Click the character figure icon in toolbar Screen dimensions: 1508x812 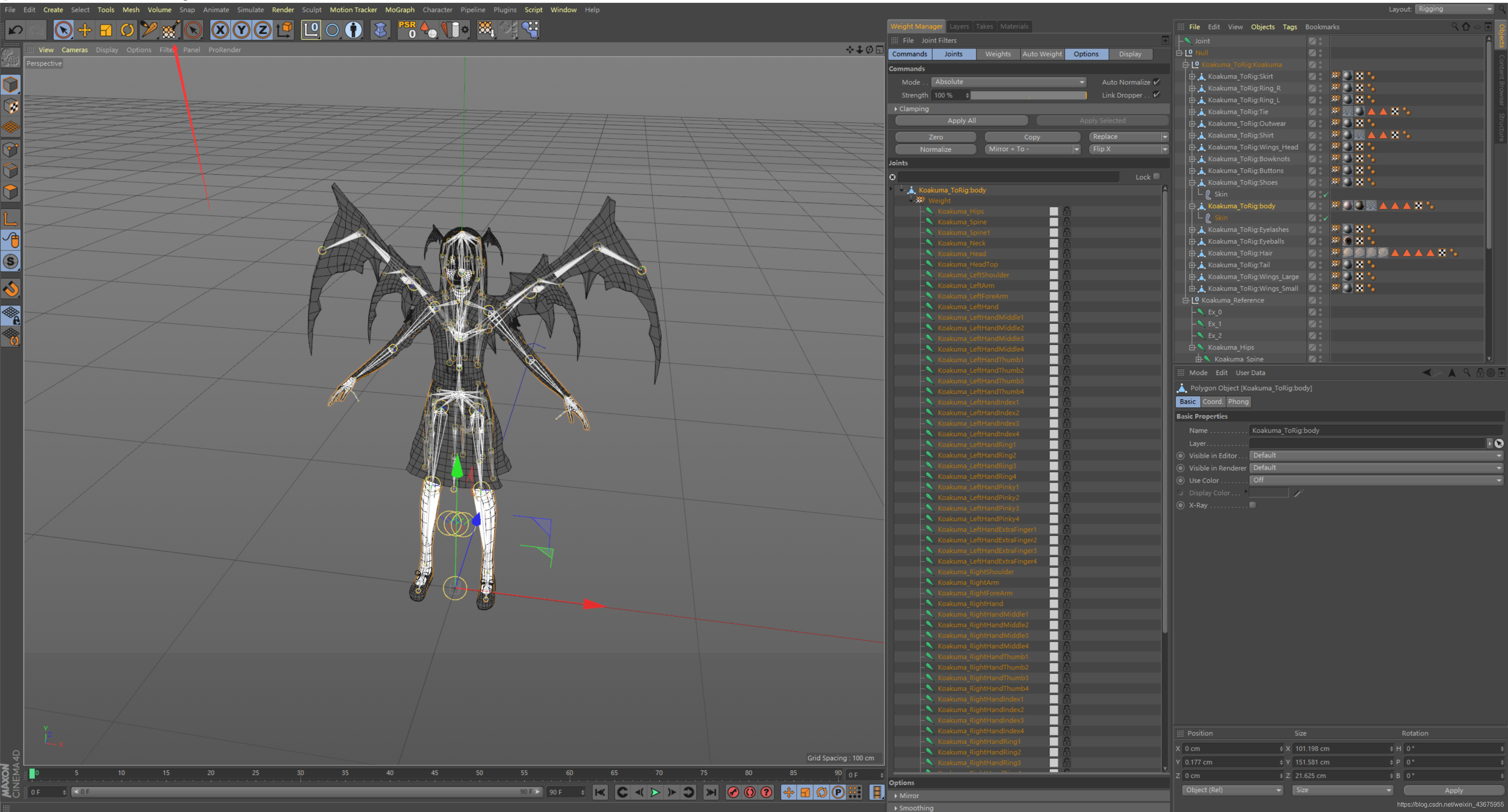pos(353,29)
